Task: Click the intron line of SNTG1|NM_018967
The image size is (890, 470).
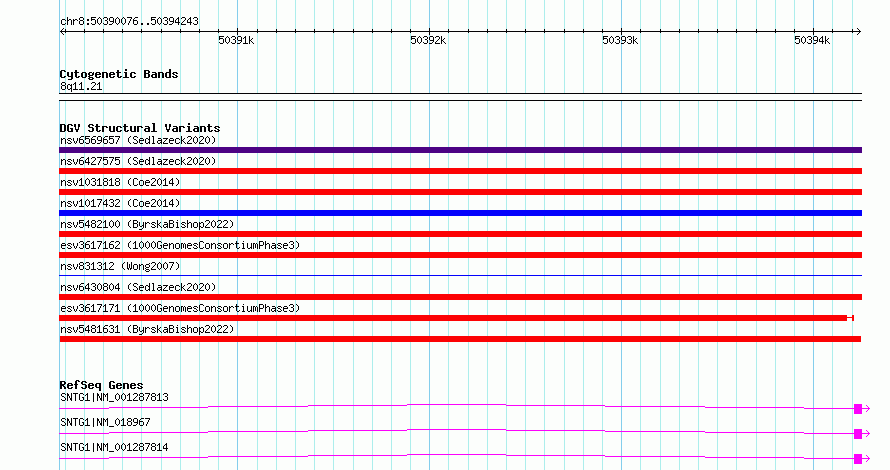Action: pos(457,430)
